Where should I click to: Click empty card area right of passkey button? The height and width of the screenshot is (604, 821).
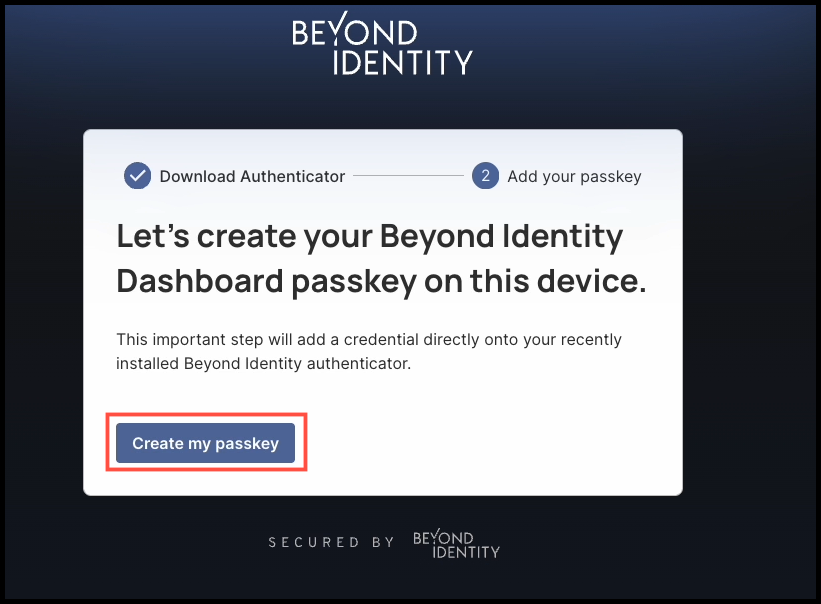(x=487, y=443)
